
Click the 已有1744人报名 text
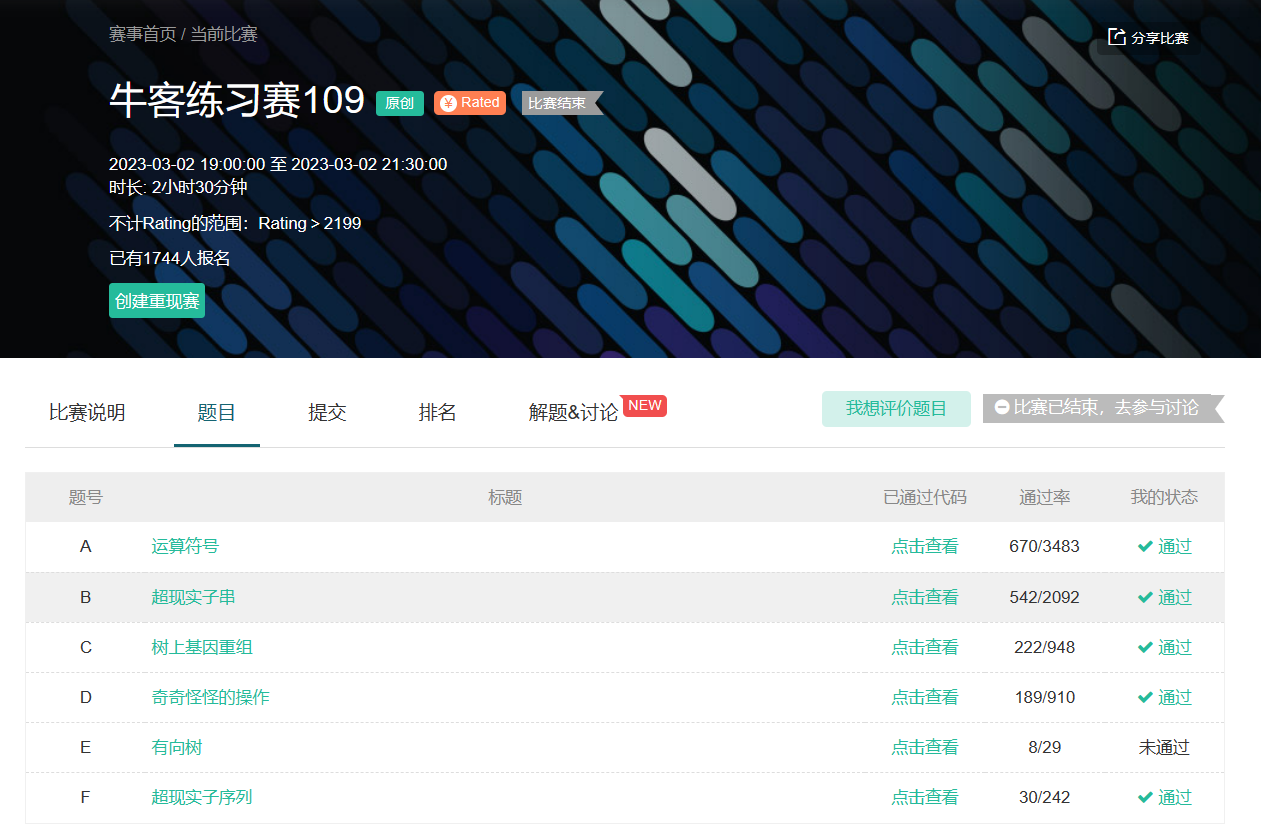pyautogui.click(x=170, y=258)
